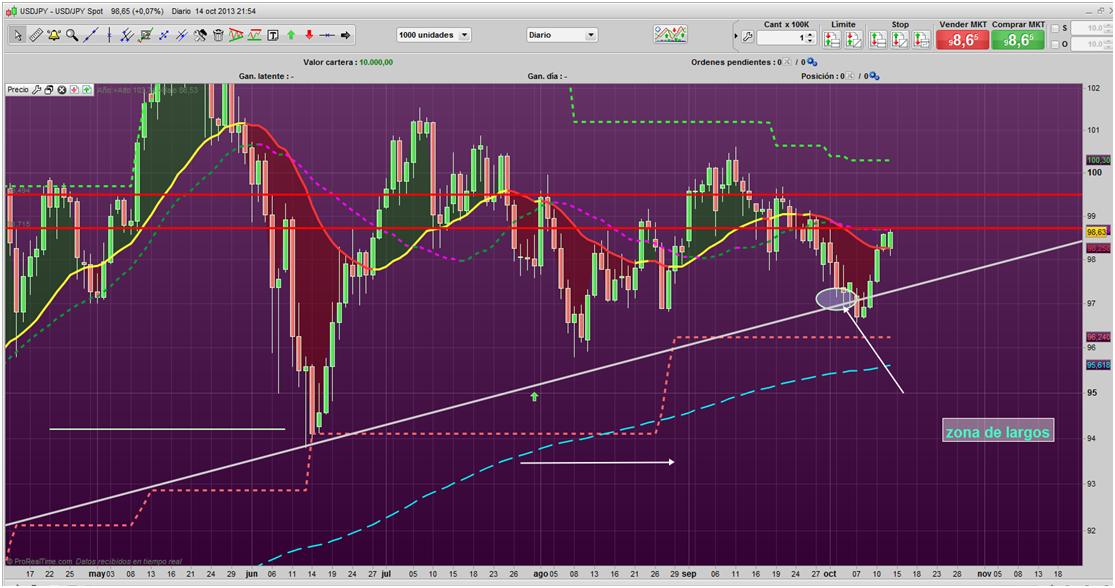Viewport: 1115px width, 588px height.
Task: Select the ruler measurement tool
Action: coord(36,36)
